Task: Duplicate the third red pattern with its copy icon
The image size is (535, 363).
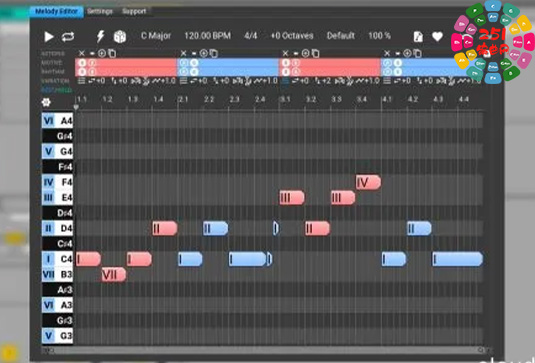Action: point(316,53)
